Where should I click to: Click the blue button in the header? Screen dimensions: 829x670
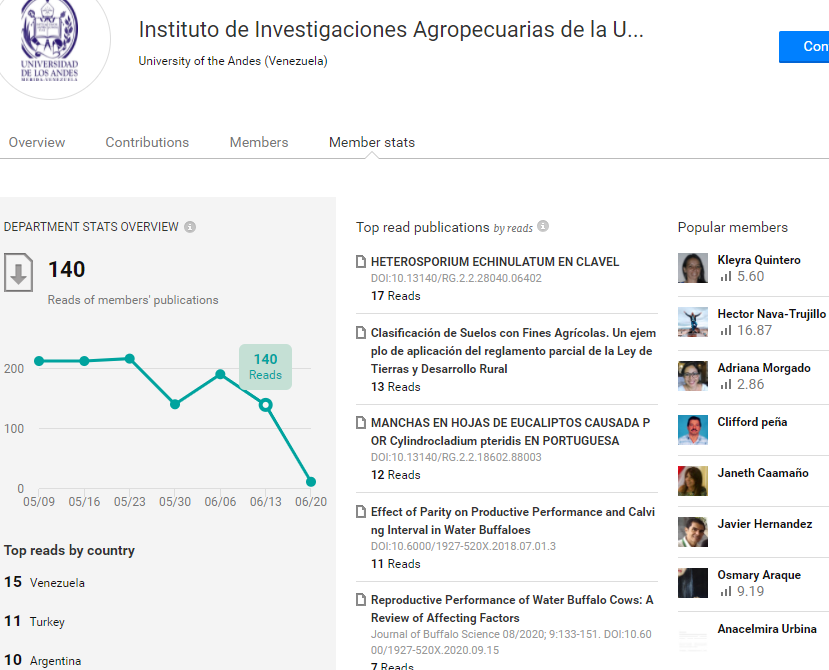coord(804,47)
